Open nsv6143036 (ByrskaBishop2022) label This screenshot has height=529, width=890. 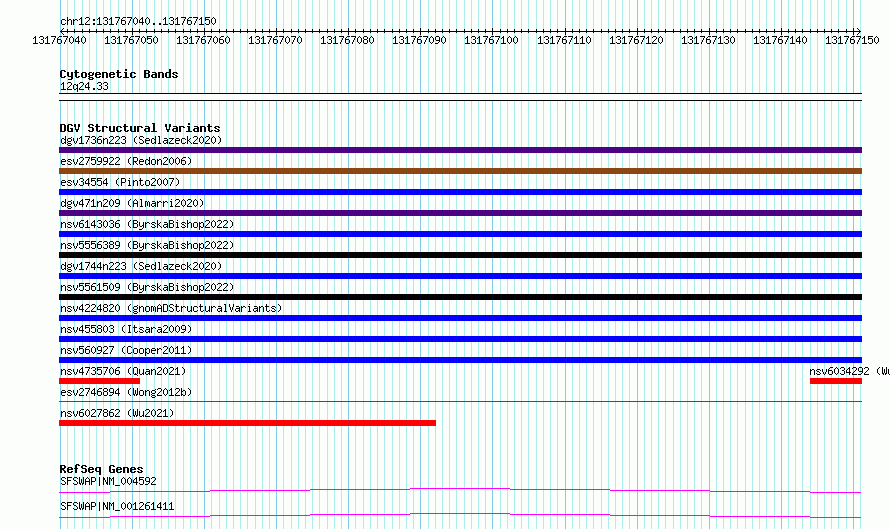coord(147,224)
